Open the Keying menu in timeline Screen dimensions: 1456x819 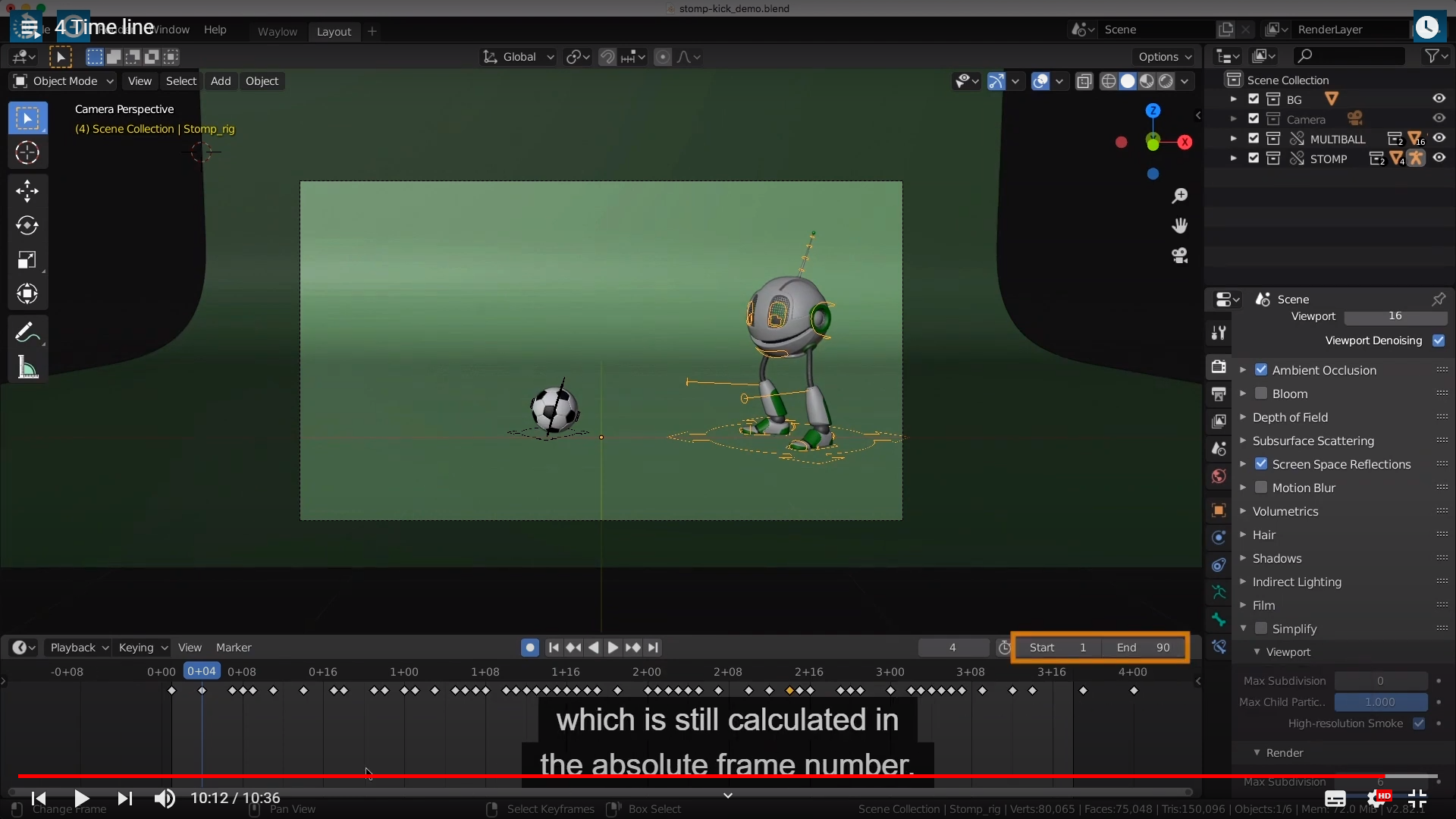point(143,648)
